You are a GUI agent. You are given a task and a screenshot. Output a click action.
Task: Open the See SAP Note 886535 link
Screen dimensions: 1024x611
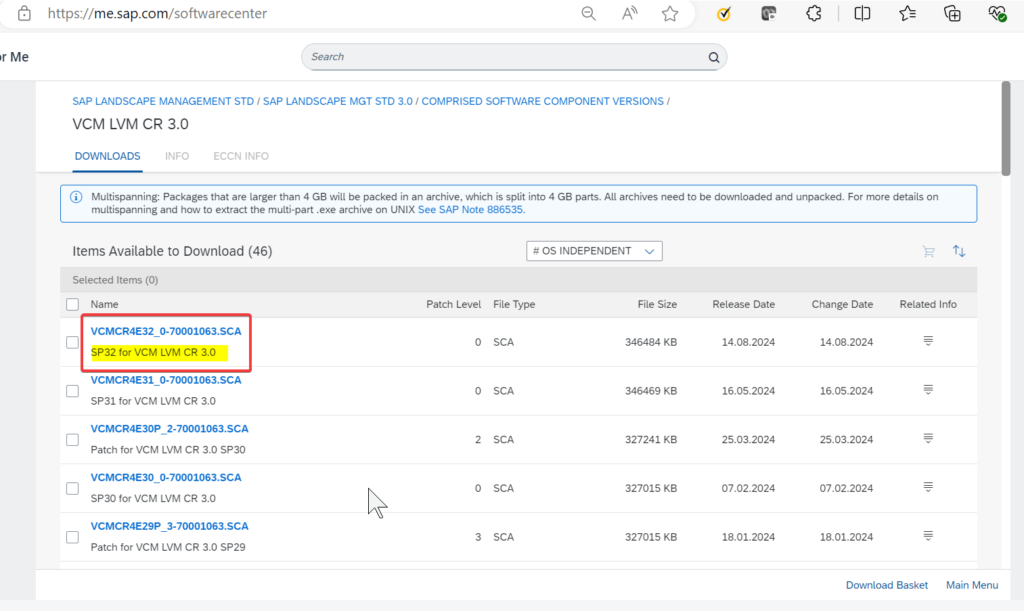pyautogui.click(x=470, y=210)
